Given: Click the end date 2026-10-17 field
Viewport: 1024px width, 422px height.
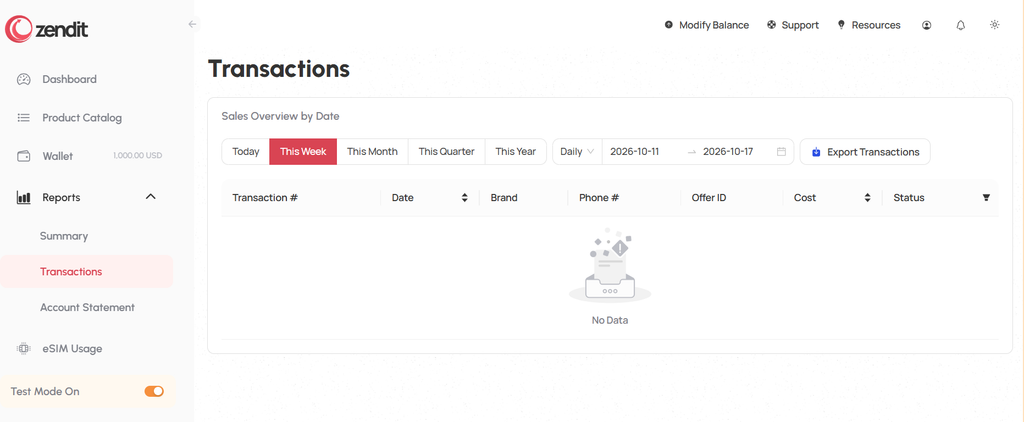Looking at the screenshot, I should click(728, 152).
